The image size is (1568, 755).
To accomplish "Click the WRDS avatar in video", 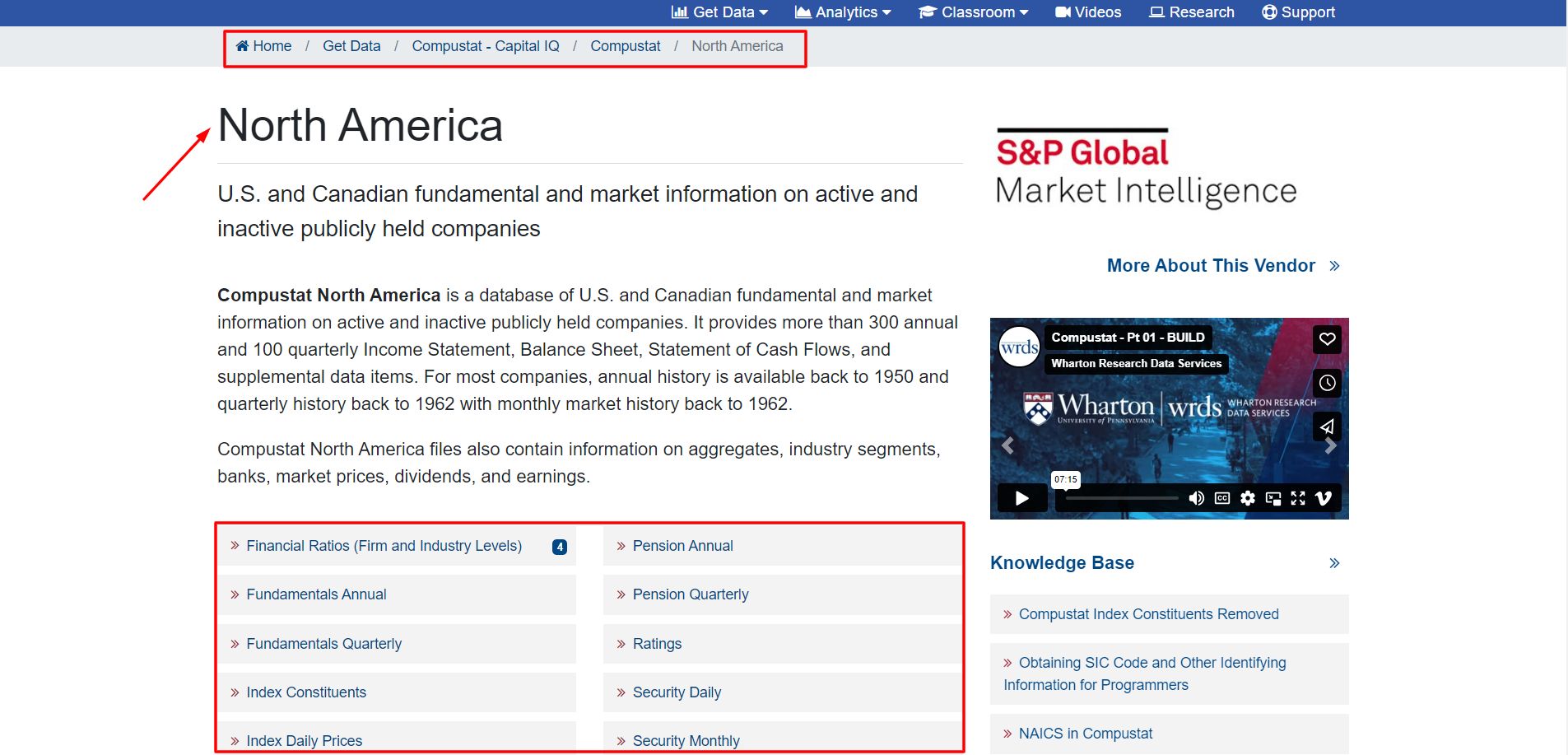I will point(1019,347).
